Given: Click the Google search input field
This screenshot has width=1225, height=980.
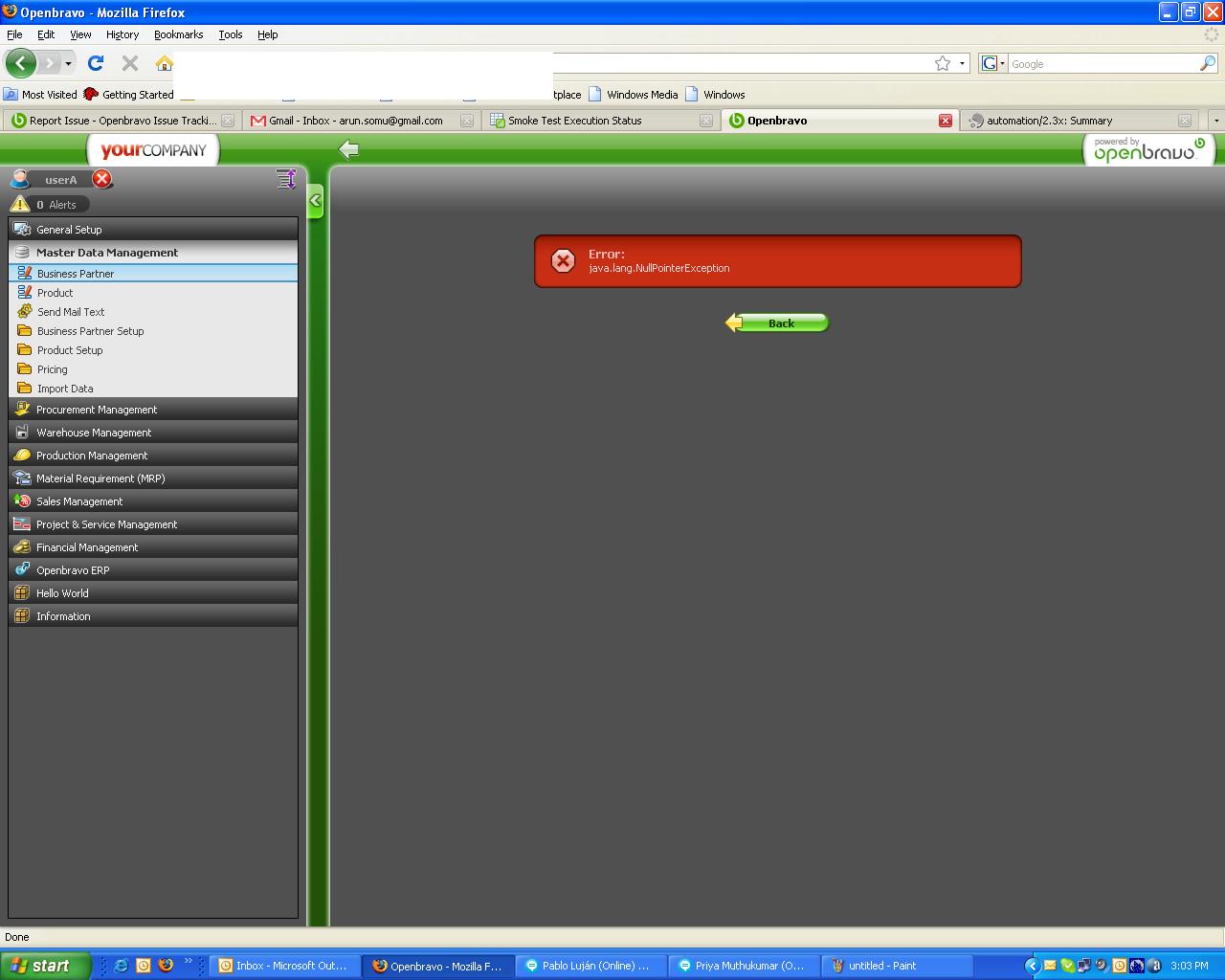Looking at the screenshot, I should tap(1101, 63).
